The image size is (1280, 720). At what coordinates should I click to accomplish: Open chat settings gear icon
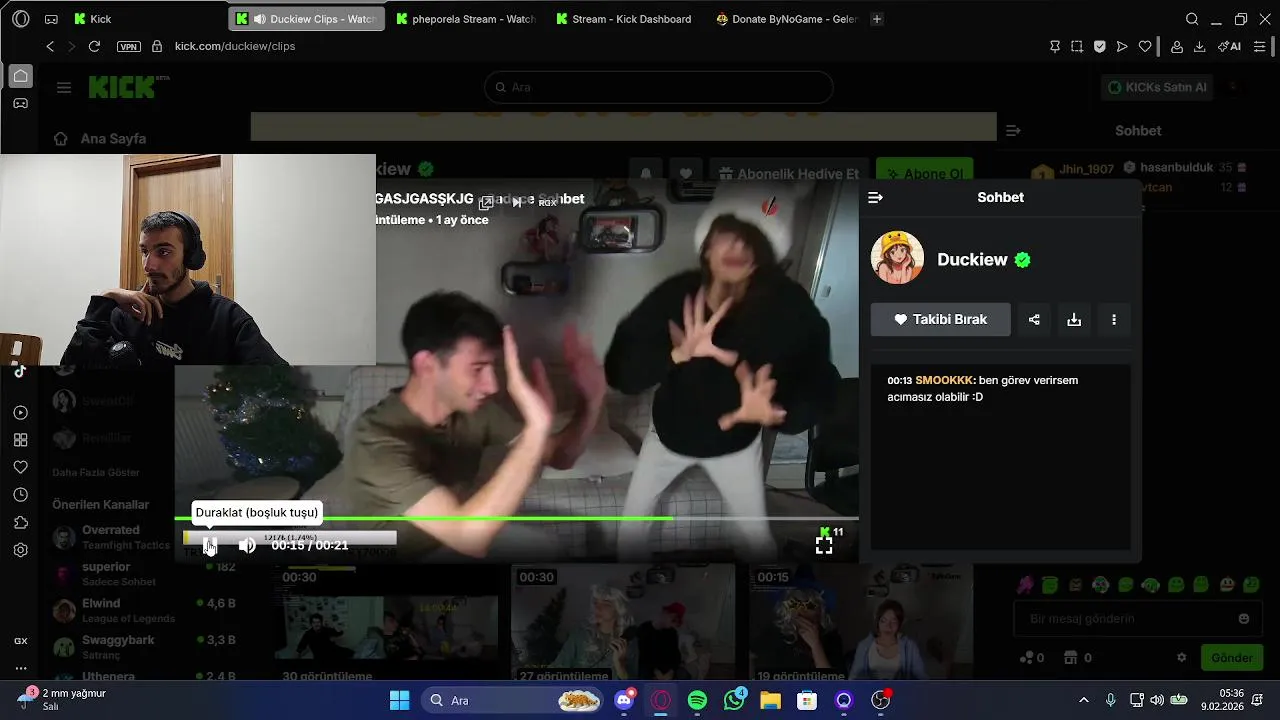(x=1181, y=658)
